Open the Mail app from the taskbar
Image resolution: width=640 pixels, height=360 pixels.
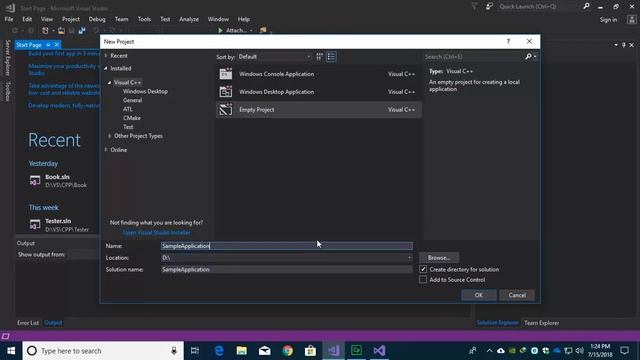[264, 351]
